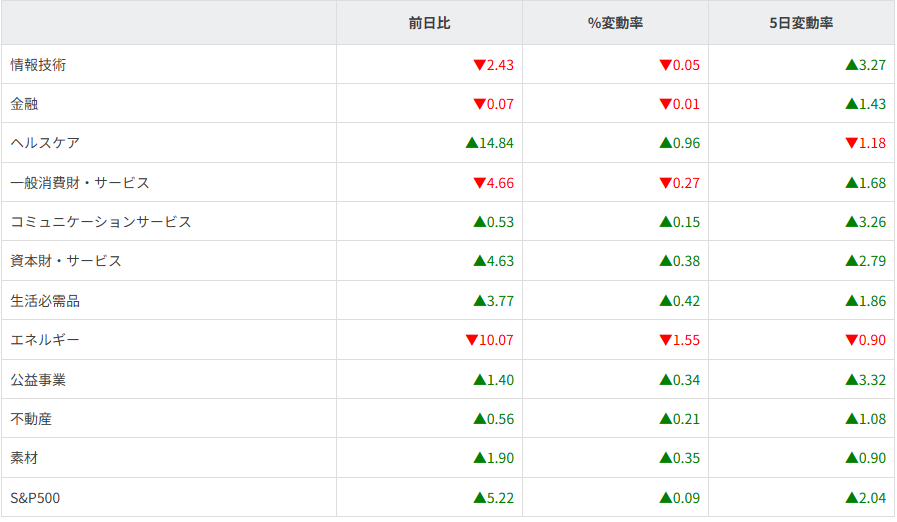Click the 前日比 column header
The image size is (897, 522).
click(429, 22)
